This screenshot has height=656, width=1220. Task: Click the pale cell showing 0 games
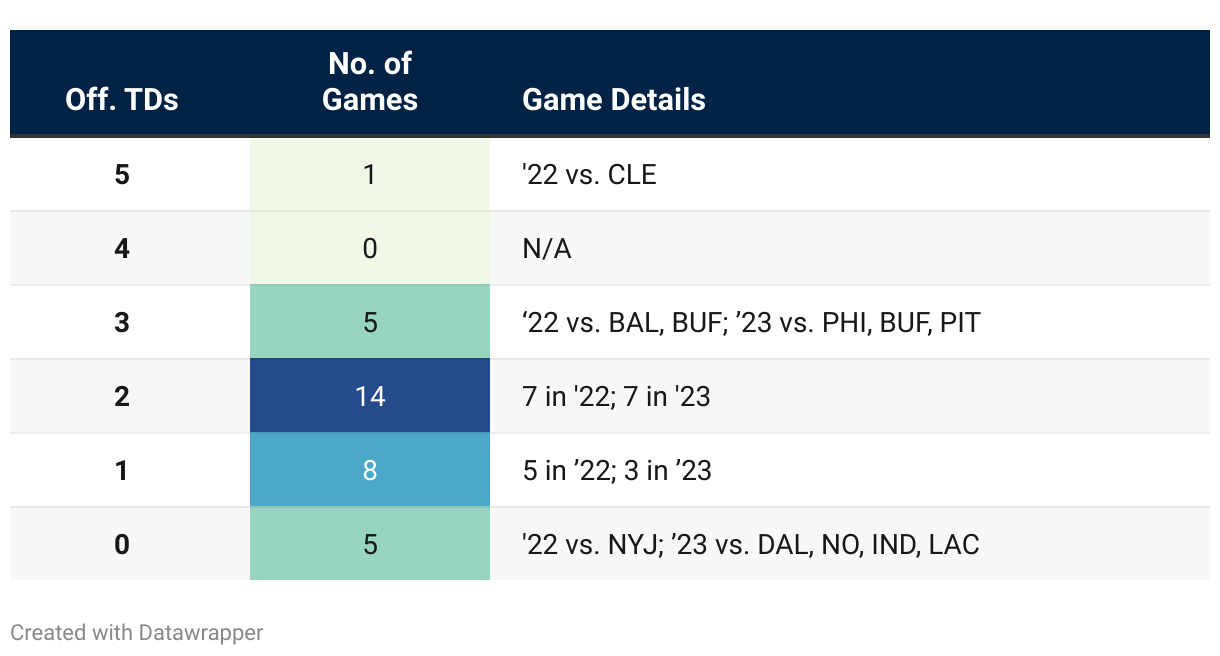pos(370,248)
